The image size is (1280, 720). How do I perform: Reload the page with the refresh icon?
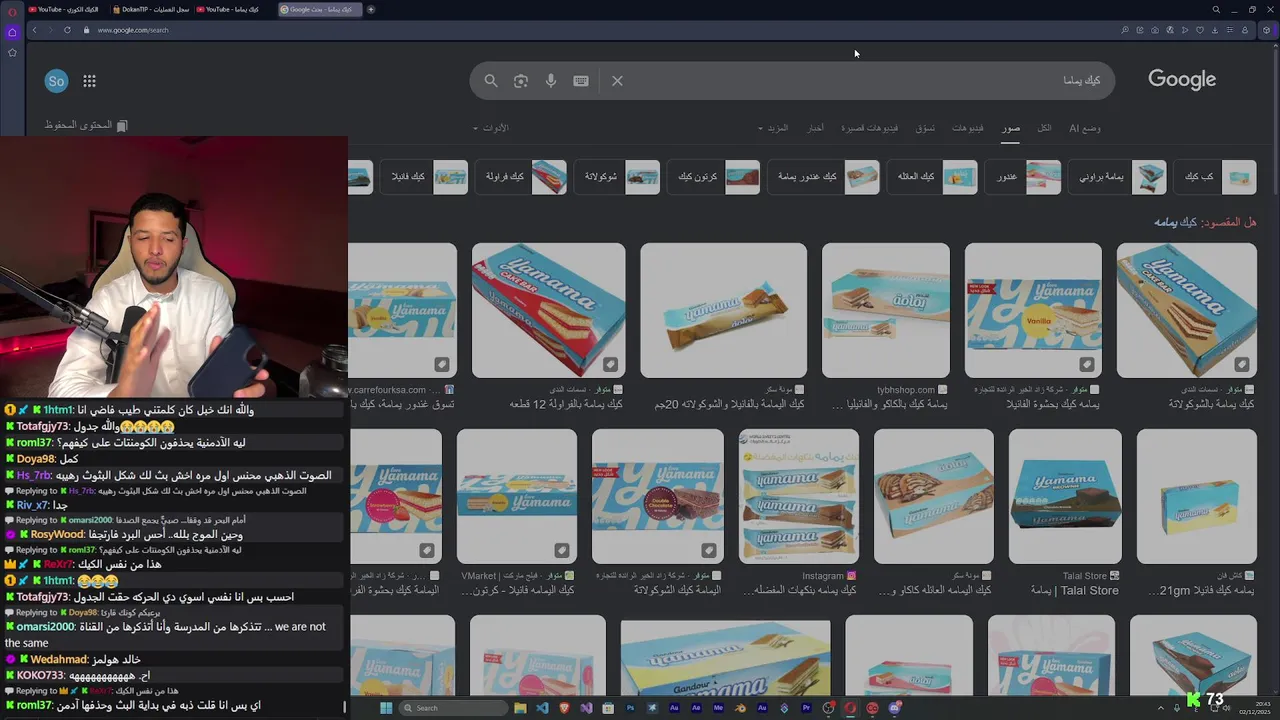pyautogui.click(x=67, y=30)
